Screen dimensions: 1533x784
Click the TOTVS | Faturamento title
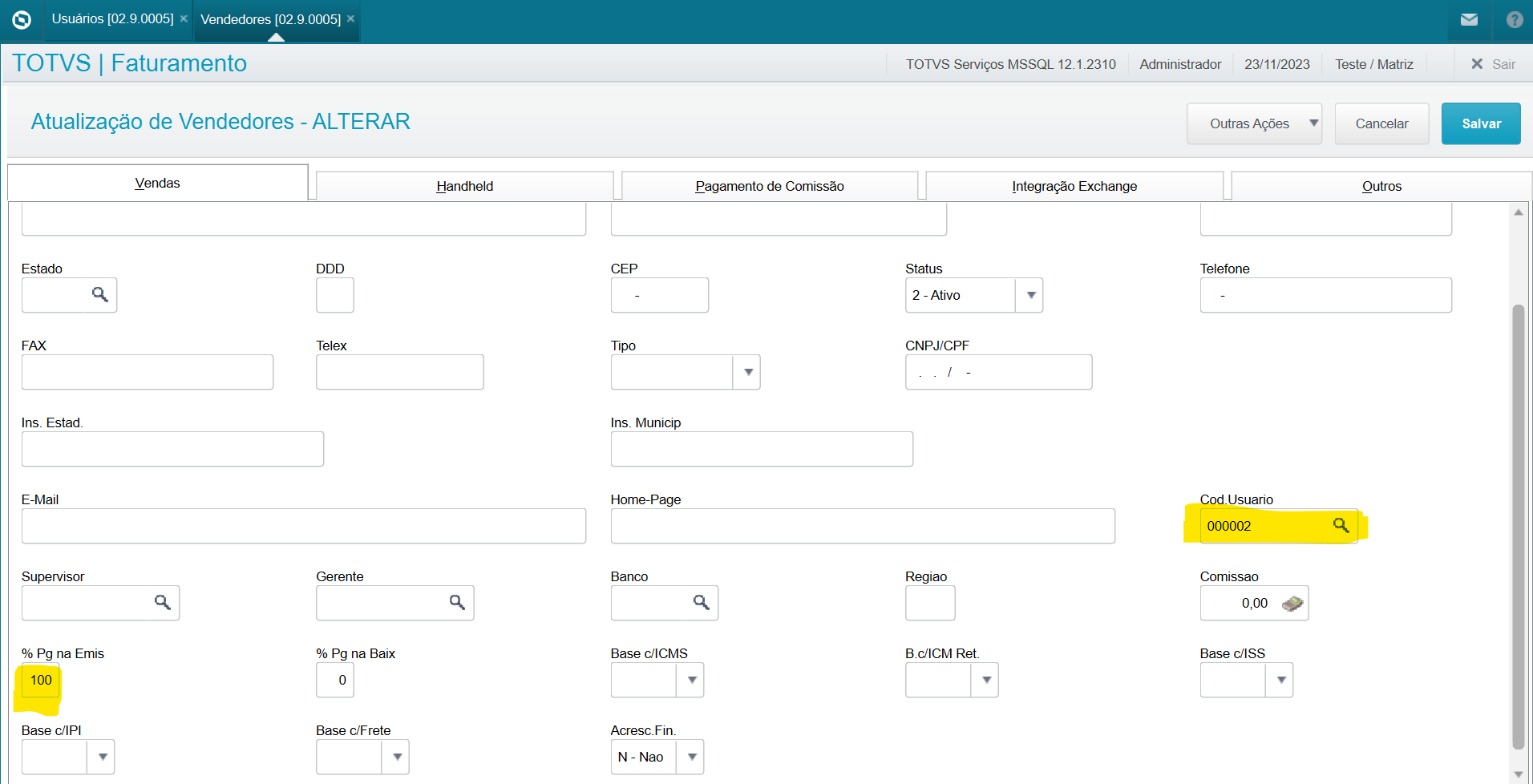click(x=130, y=63)
